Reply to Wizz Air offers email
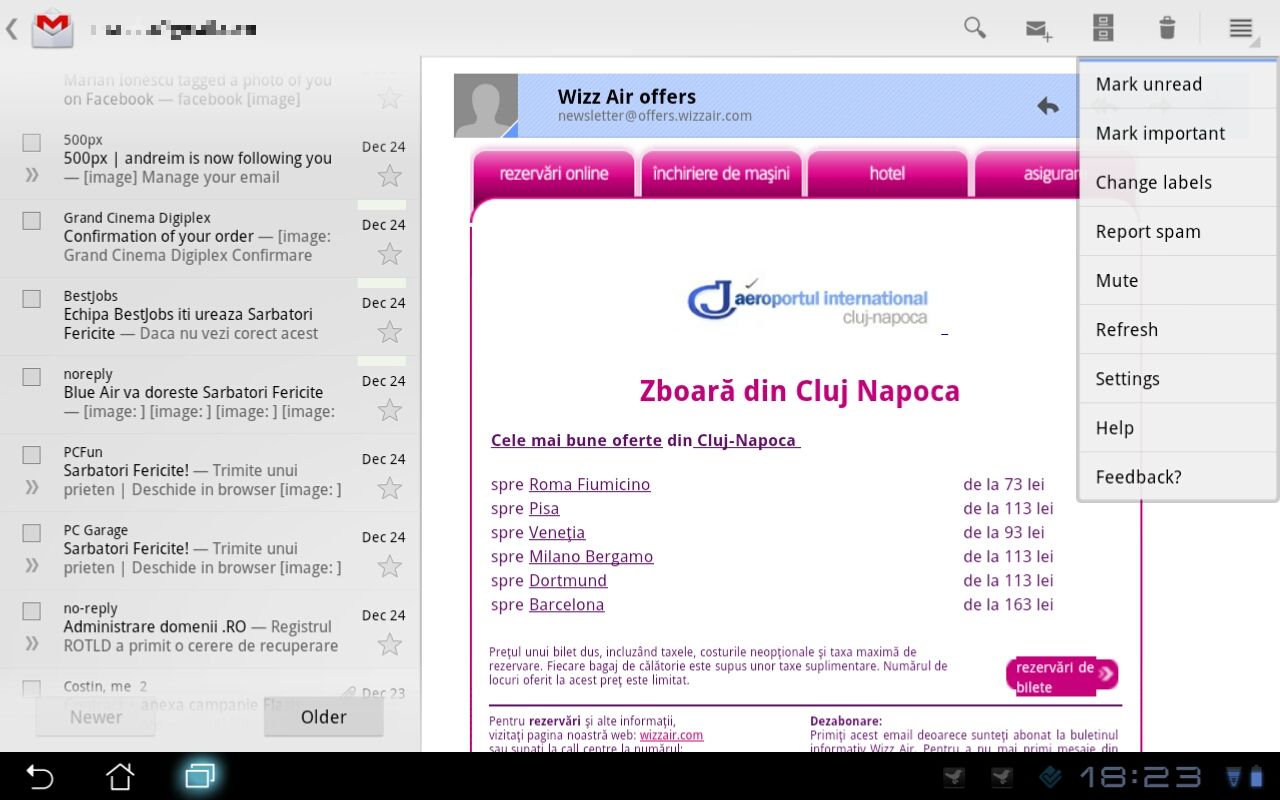 click(x=1047, y=105)
